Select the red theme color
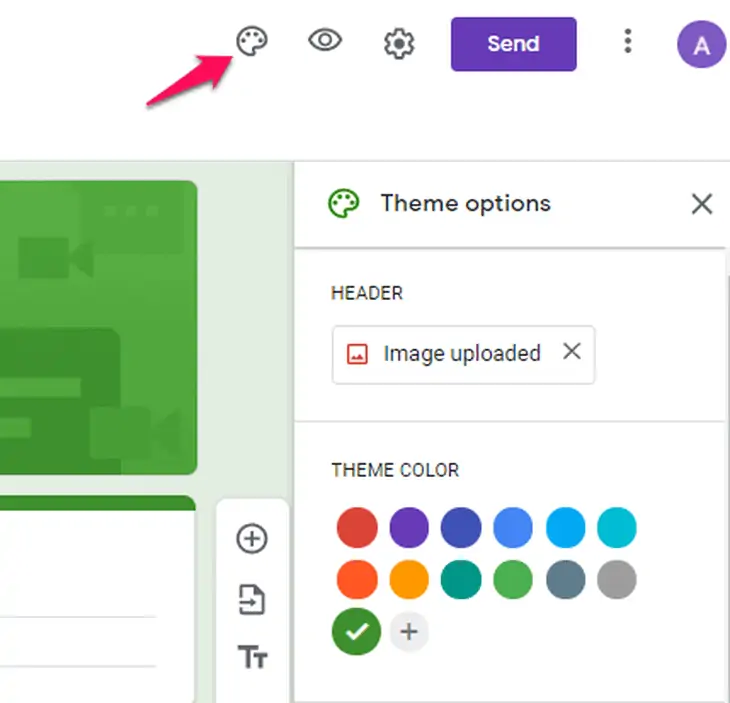The height and width of the screenshot is (703, 730). 357,527
